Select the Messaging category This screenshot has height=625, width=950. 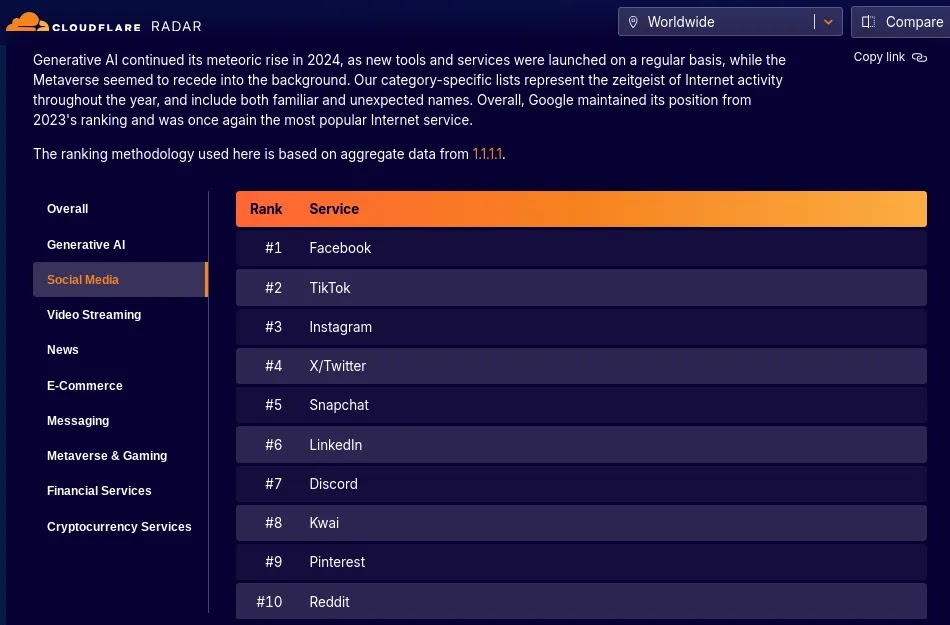(78, 421)
